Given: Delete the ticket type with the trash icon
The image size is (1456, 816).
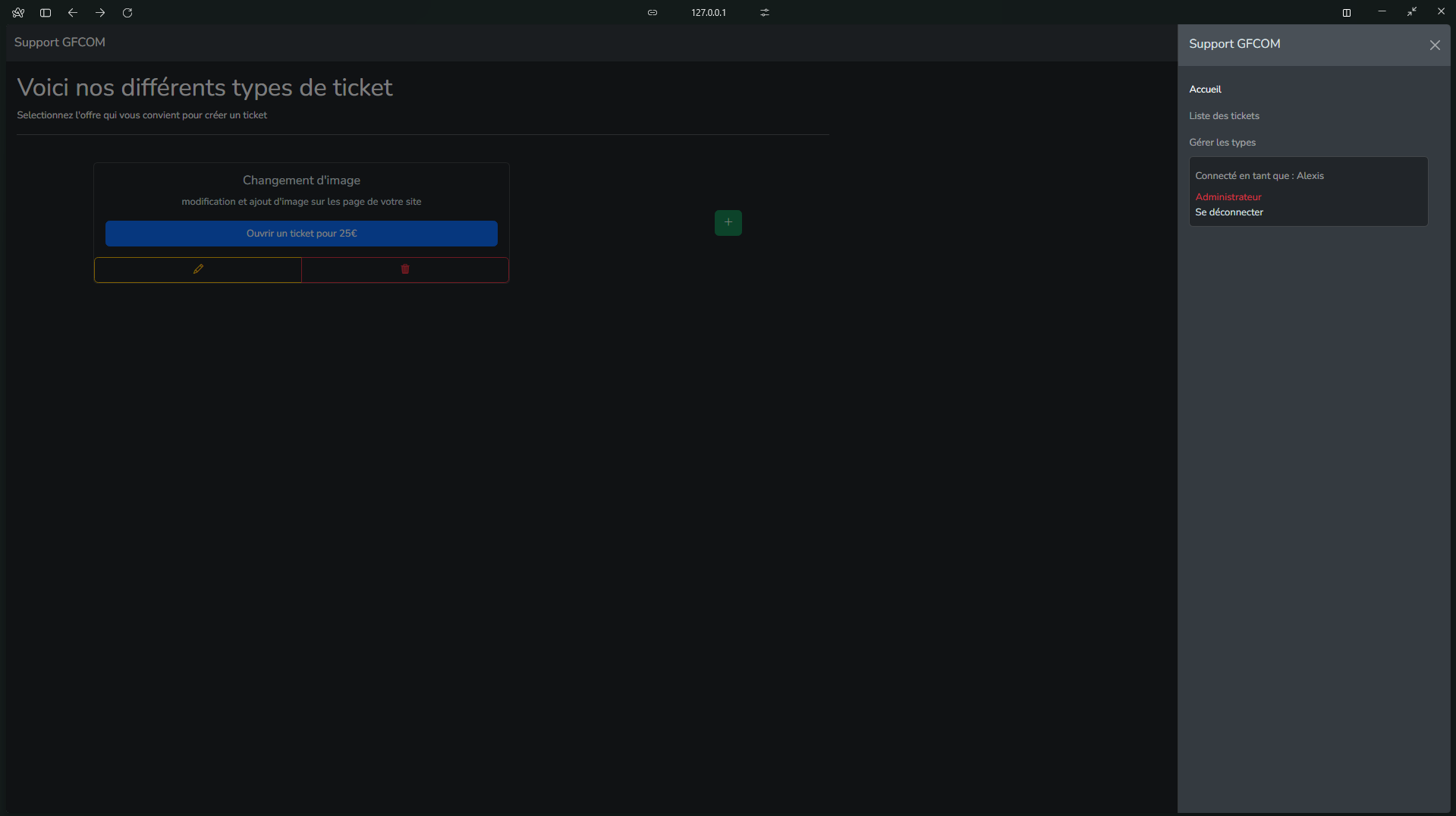Looking at the screenshot, I should [405, 269].
